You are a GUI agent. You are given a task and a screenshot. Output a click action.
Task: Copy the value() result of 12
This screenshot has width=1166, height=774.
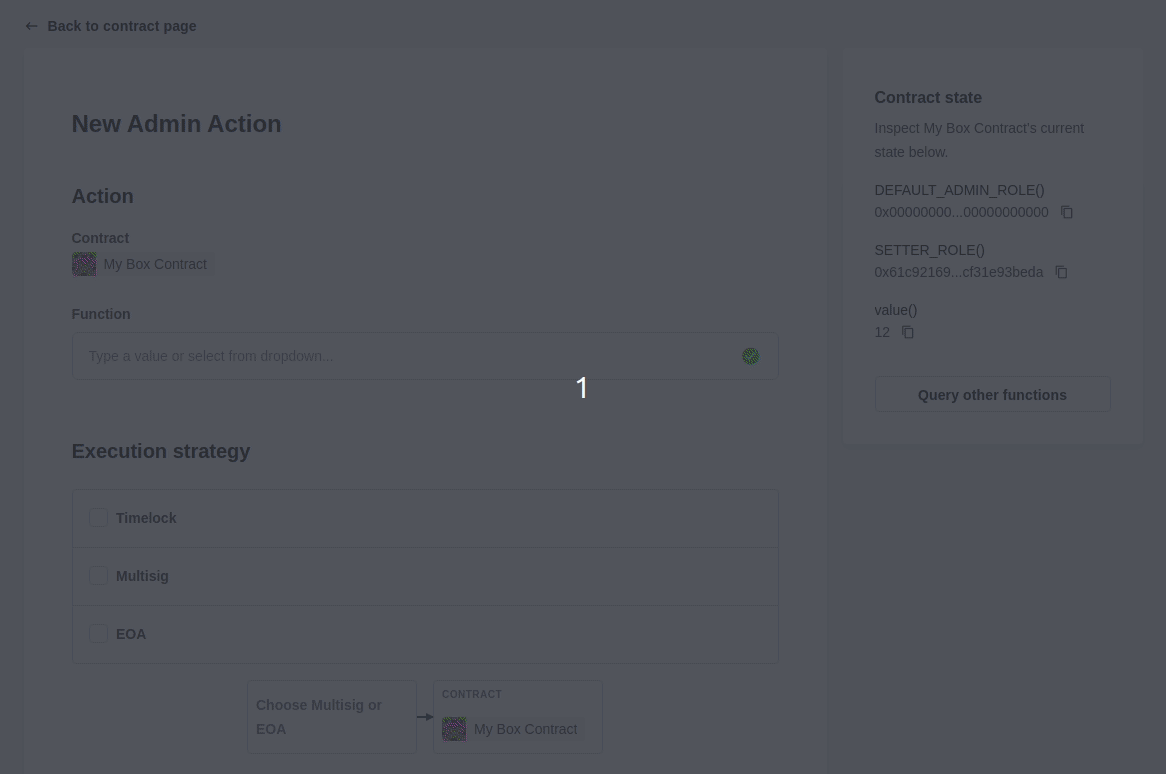point(907,332)
